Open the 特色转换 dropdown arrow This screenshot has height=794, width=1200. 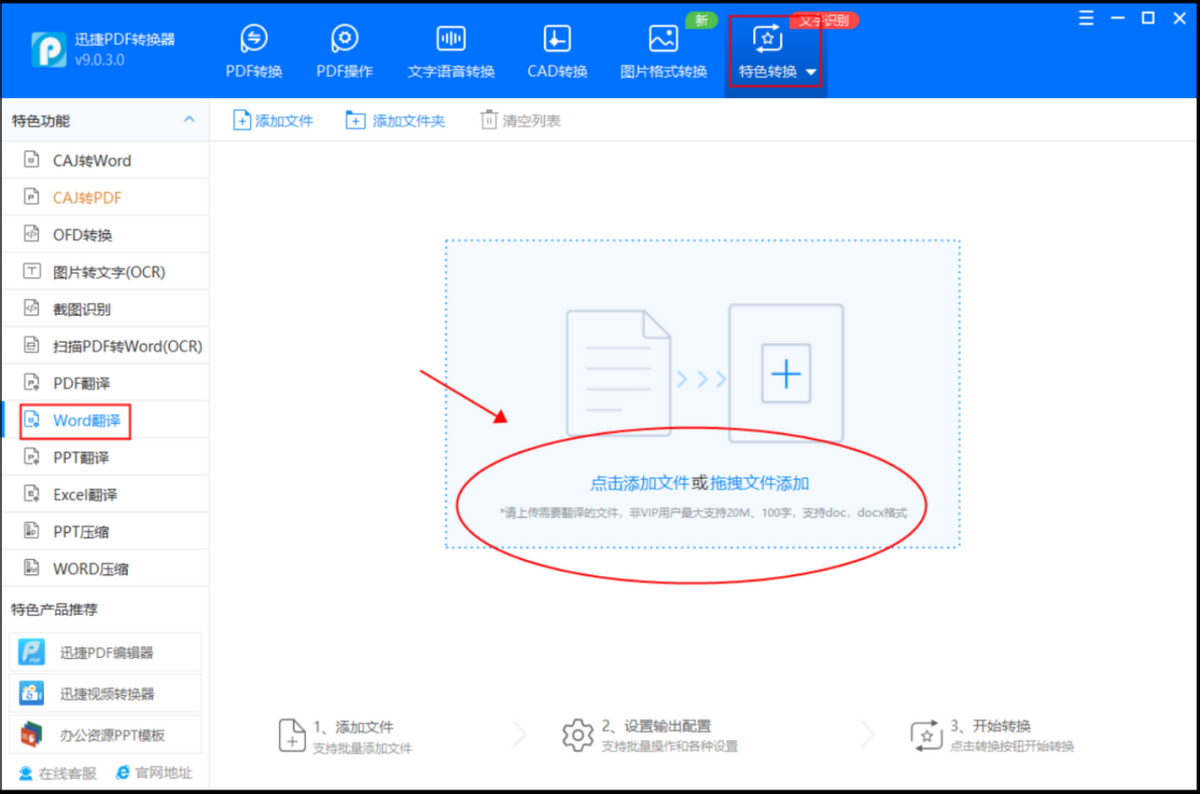click(x=811, y=72)
